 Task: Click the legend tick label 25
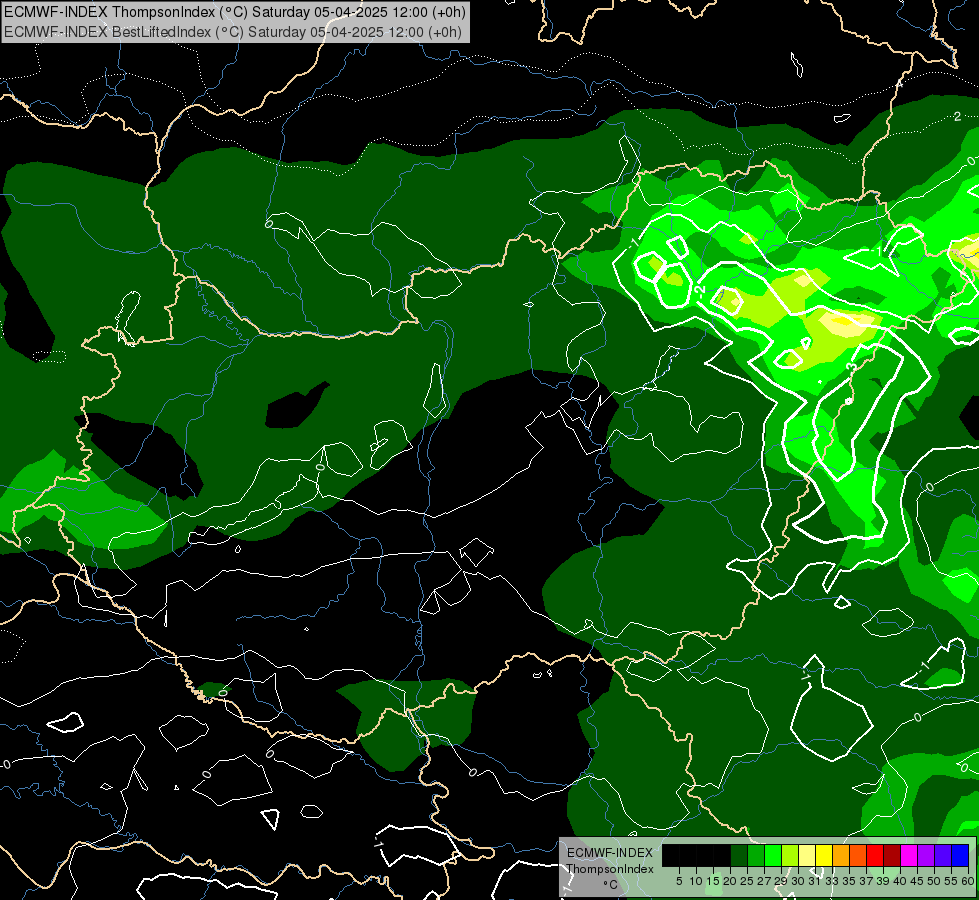coord(747,881)
